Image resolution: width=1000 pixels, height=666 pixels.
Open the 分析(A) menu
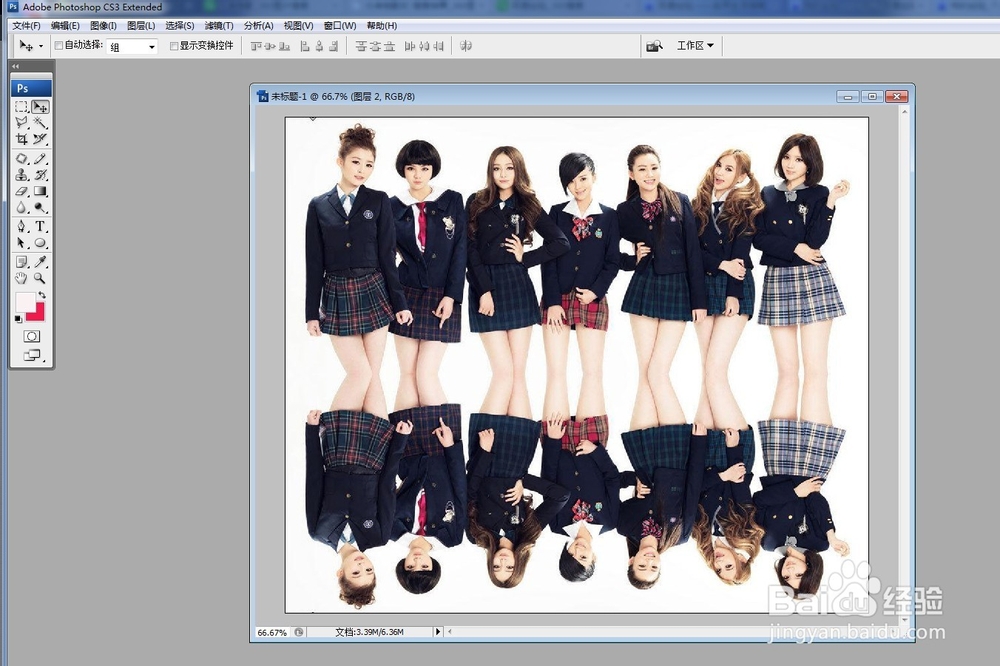[x=258, y=26]
